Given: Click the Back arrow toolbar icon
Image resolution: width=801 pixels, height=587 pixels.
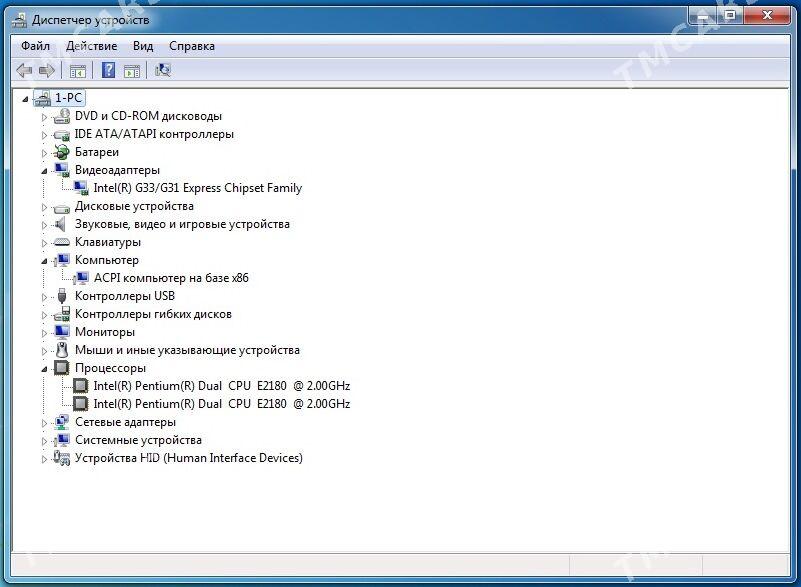Looking at the screenshot, I should (x=25, y=71).
